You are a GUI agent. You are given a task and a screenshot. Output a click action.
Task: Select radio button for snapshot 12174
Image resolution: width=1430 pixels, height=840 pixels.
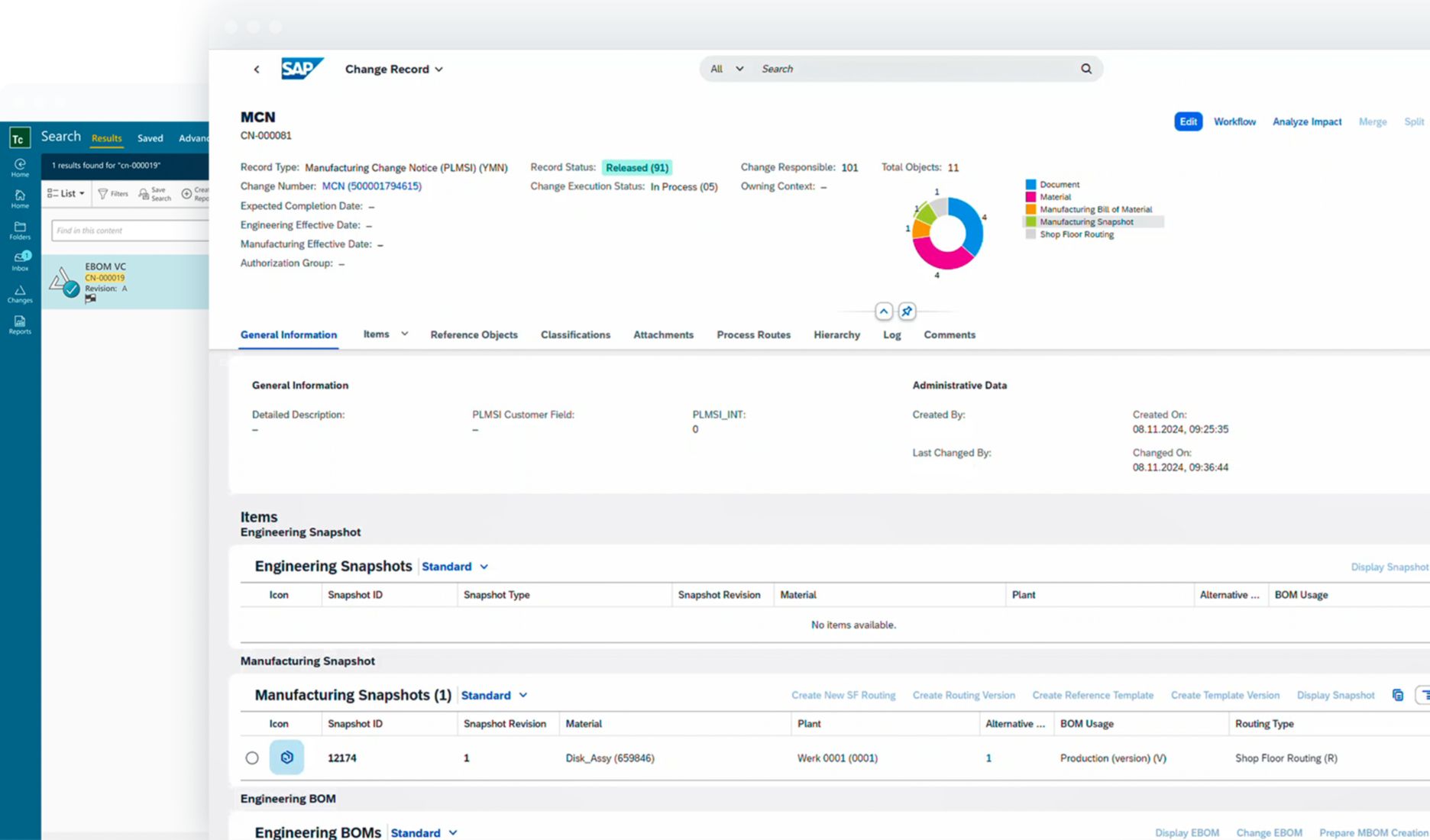252,758
